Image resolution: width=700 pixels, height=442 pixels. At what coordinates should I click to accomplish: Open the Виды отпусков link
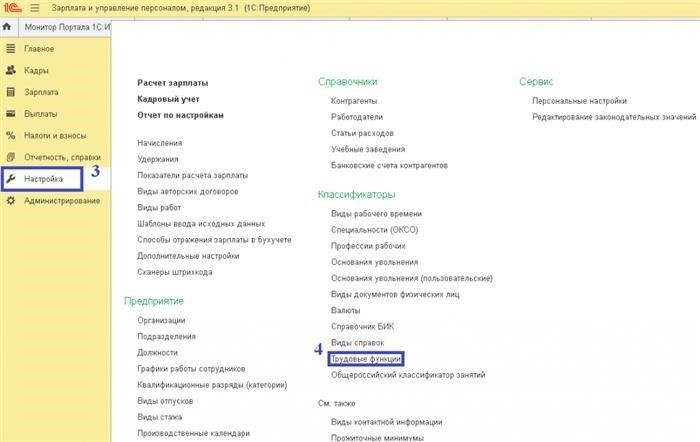165,400
